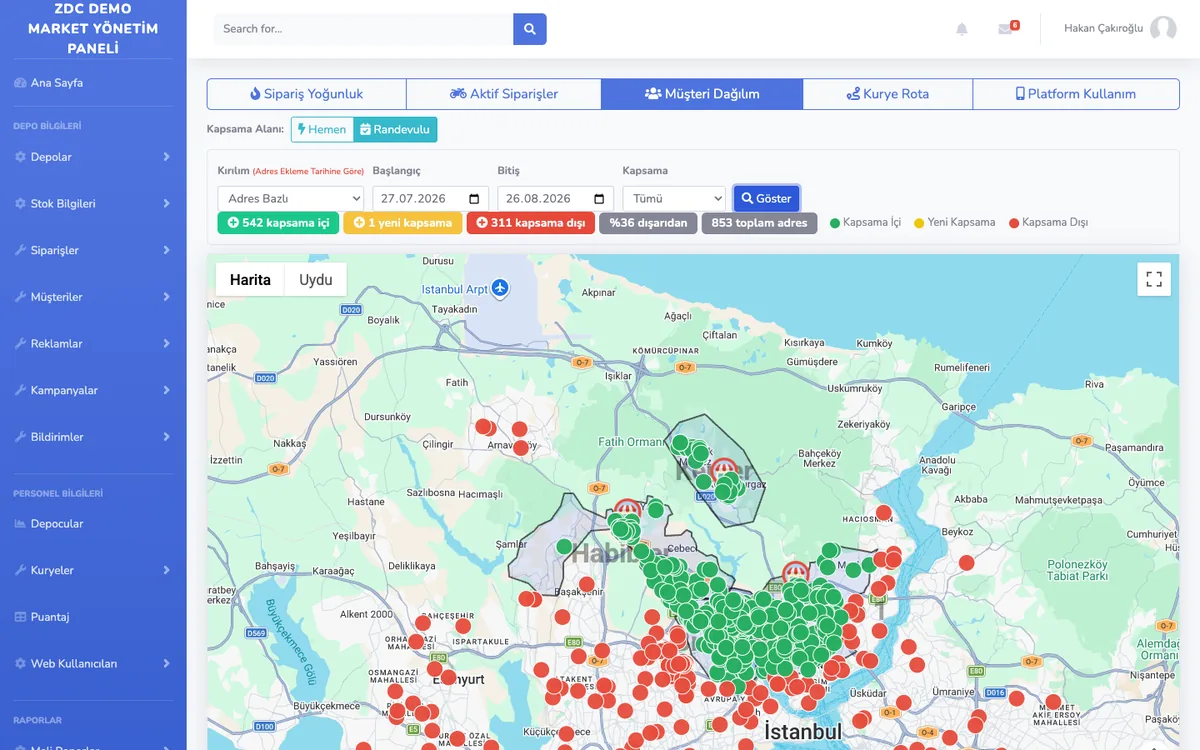Switch to Sipariş Yoğunluk tab
This screenshot has height=750, width=1200.
click(x=306, y=94)
